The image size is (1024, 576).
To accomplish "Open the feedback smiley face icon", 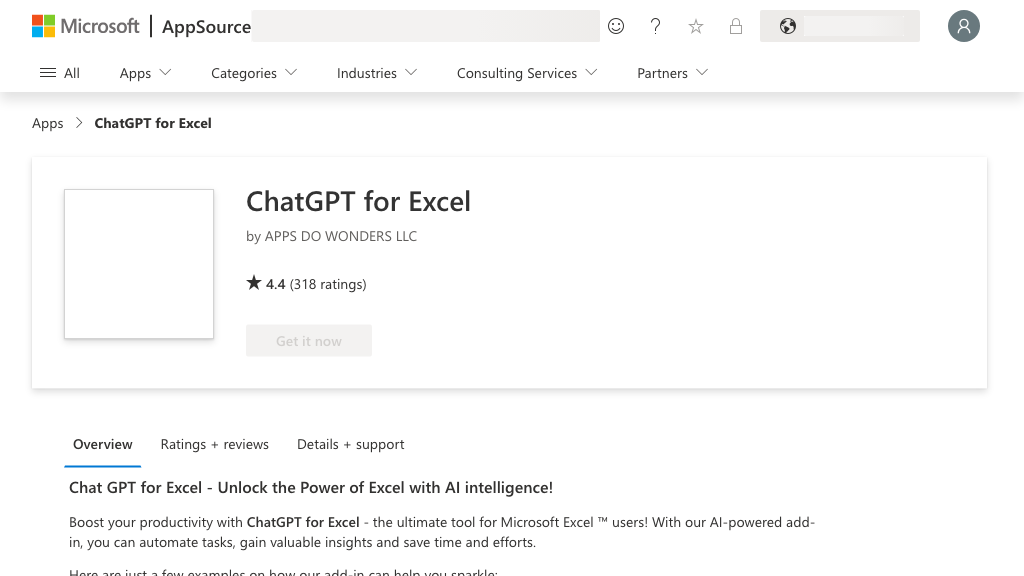I will point(616,26).
